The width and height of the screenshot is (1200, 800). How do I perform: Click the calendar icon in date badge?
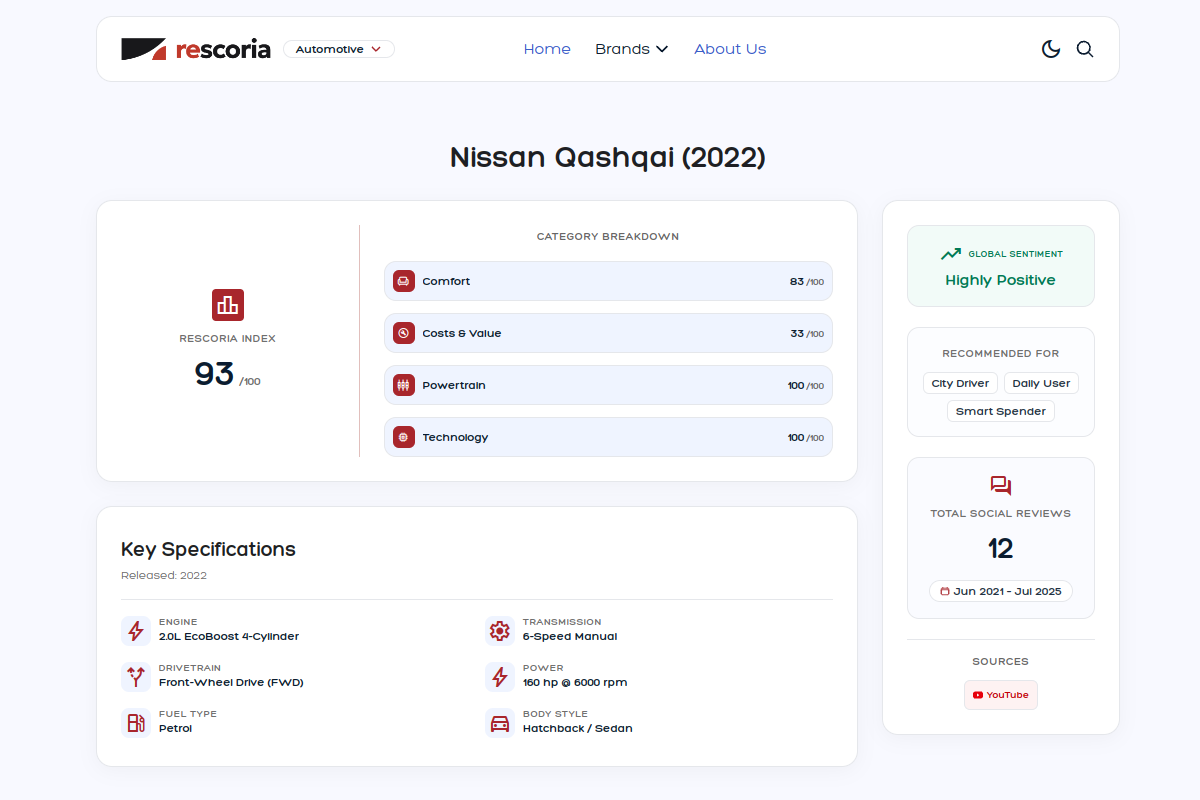tap(945, 591)
